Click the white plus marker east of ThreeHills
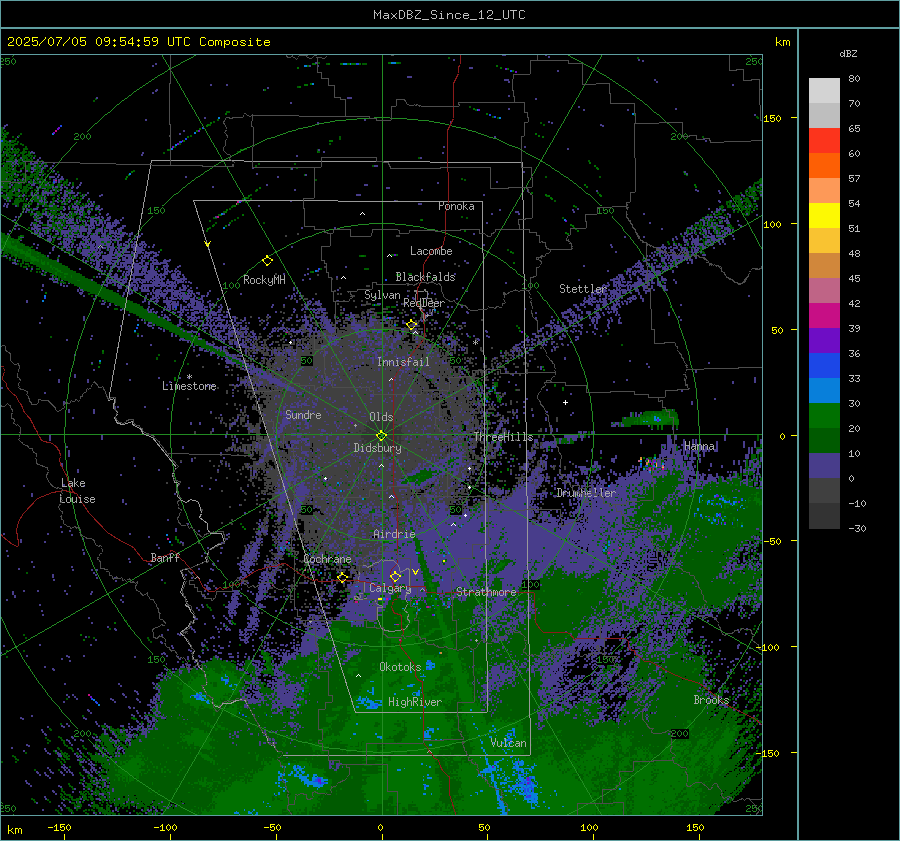Screen dimensions: 900x841 pos(565,402)
